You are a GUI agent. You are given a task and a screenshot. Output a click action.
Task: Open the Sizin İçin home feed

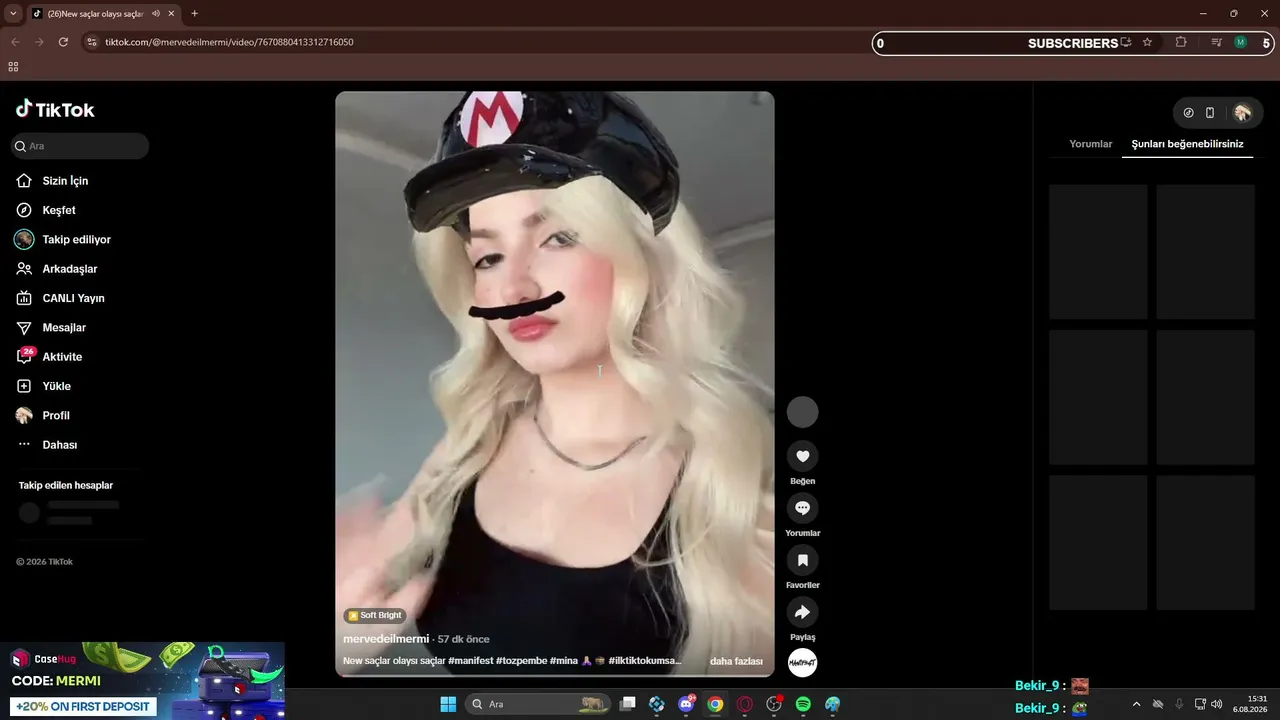tap(52, 181)
